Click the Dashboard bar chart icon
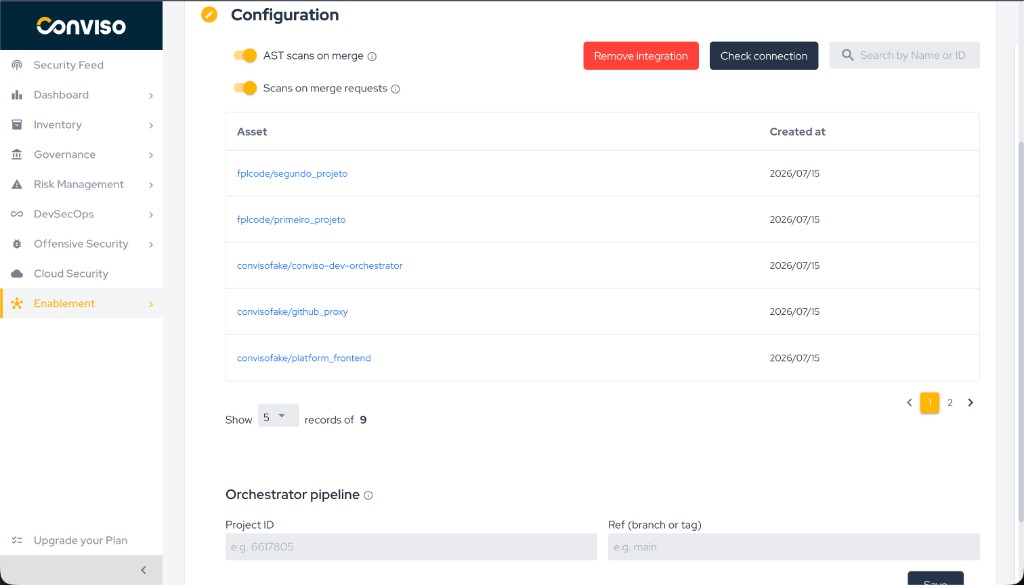1024x585 pixels. (17, 95)
